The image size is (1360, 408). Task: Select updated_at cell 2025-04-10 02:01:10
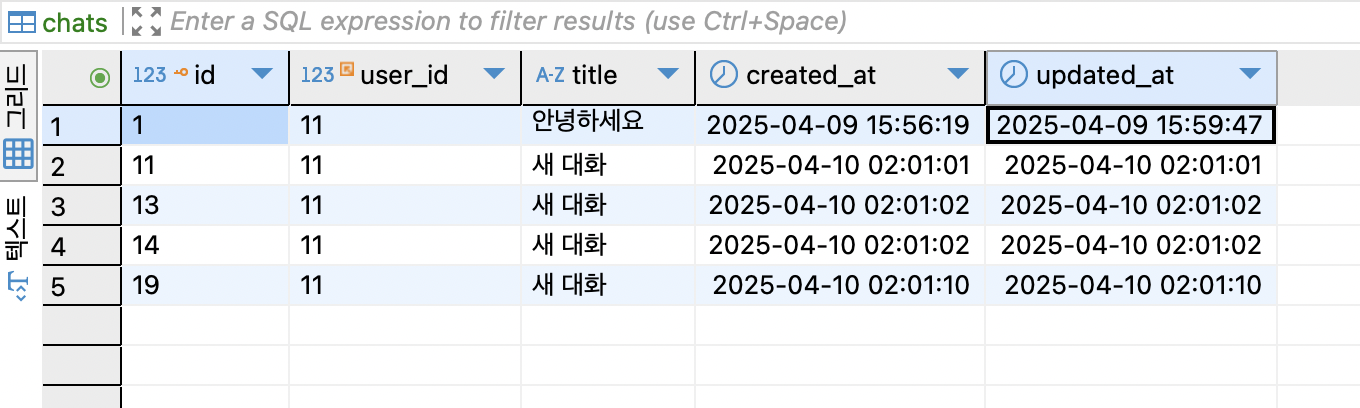click(1131, 285)
